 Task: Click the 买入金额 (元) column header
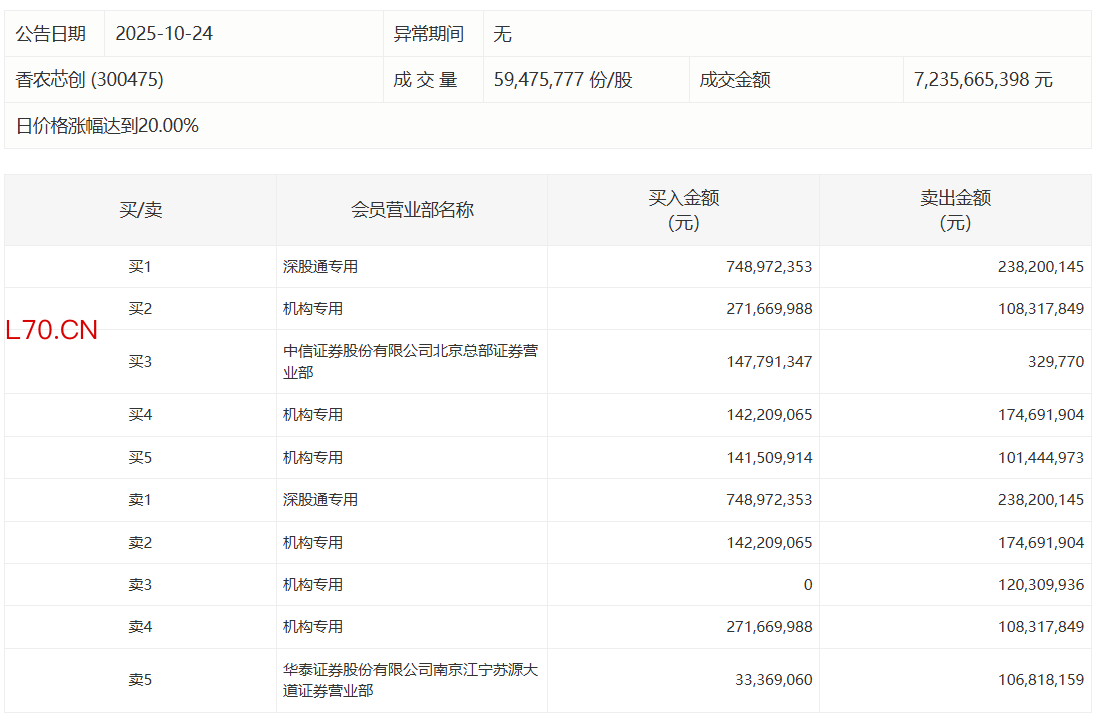683,210
